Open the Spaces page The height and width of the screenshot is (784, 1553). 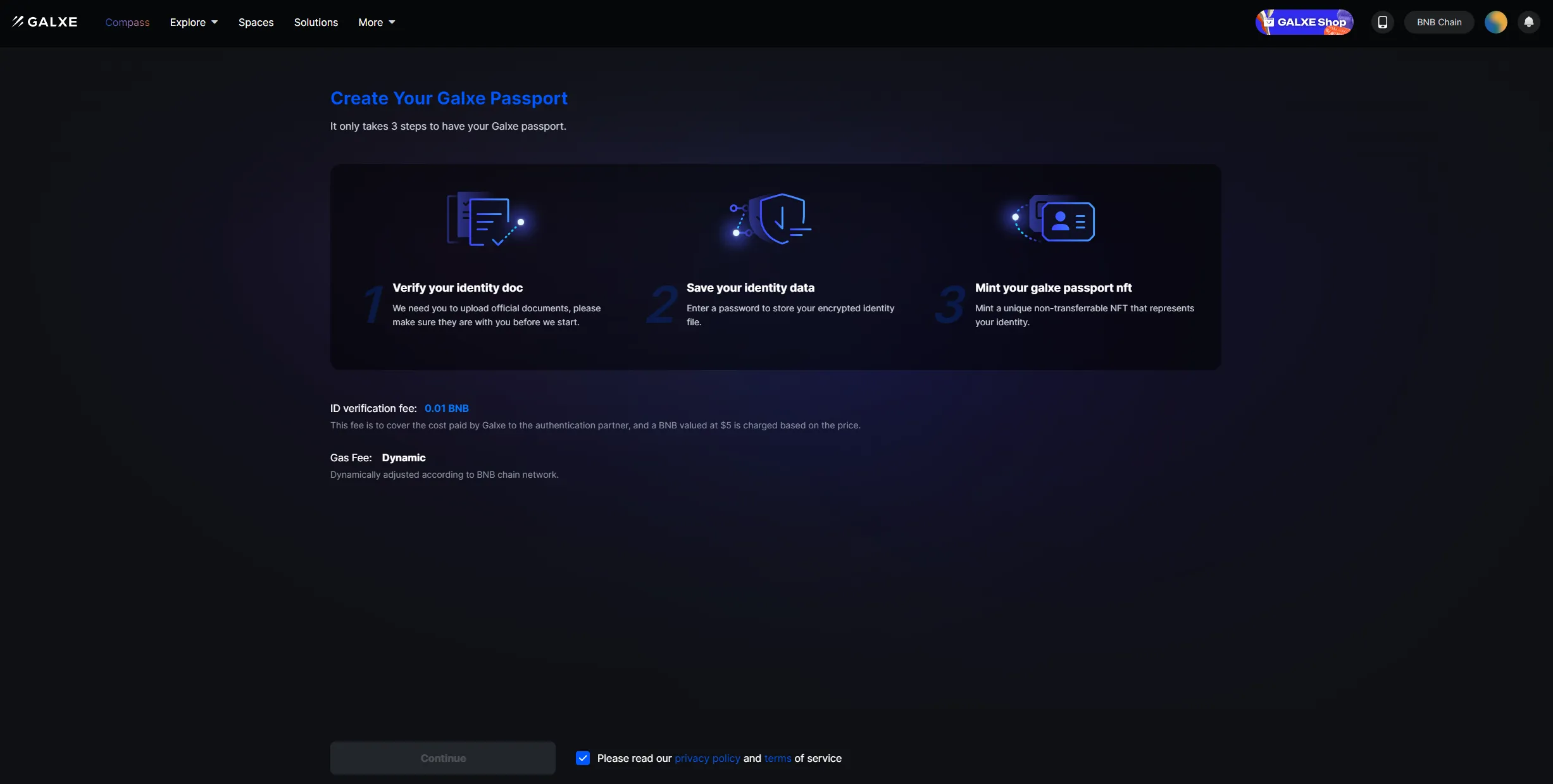tap(256, 22)
